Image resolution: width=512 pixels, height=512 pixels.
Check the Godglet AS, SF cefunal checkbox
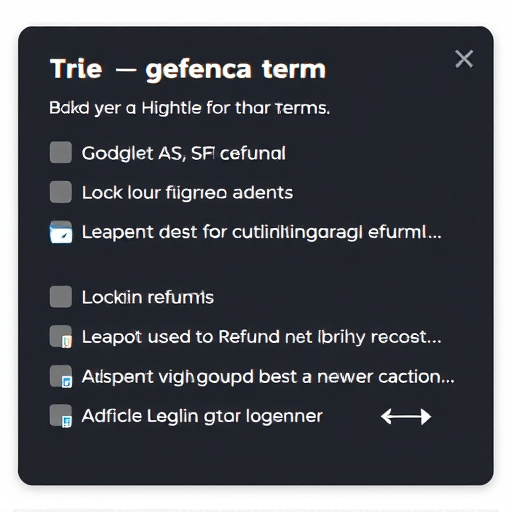click(x=61, y=152)
